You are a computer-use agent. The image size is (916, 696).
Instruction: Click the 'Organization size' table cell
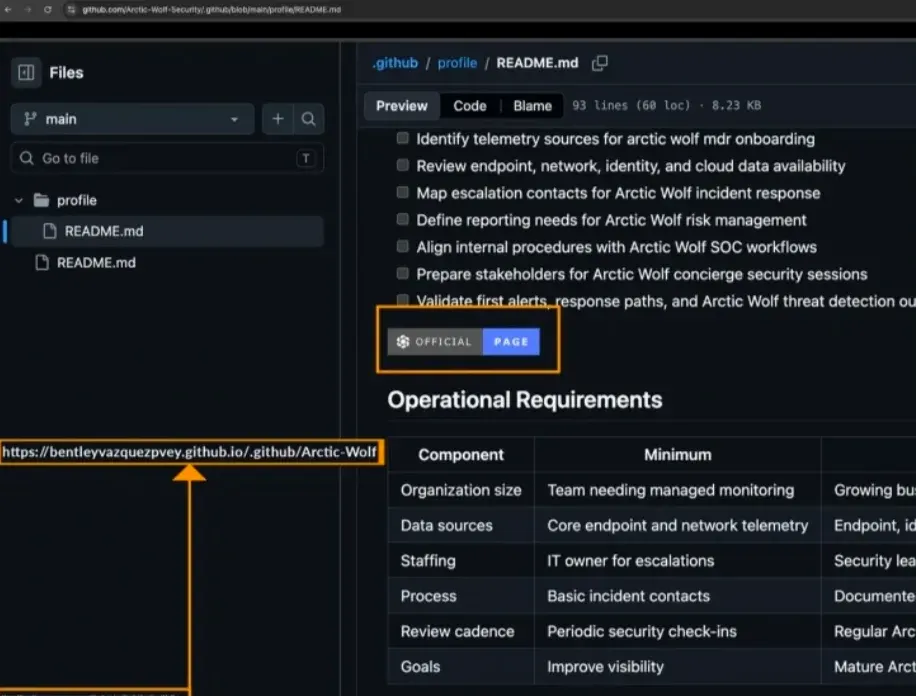click(461, 490)
